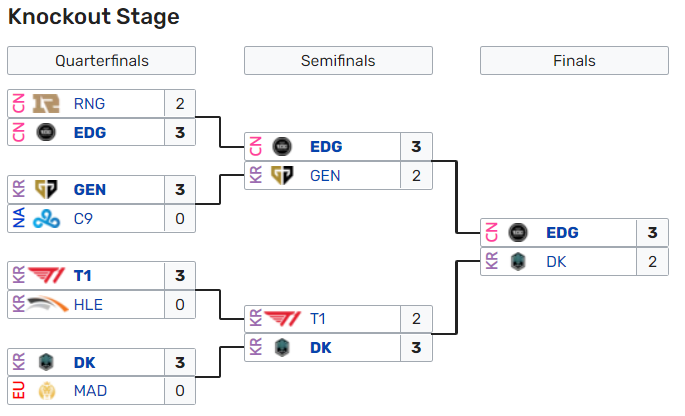Screen dimensions: 685x416
Task: Click the NA region label beside C9
Action: pos(17,217)
